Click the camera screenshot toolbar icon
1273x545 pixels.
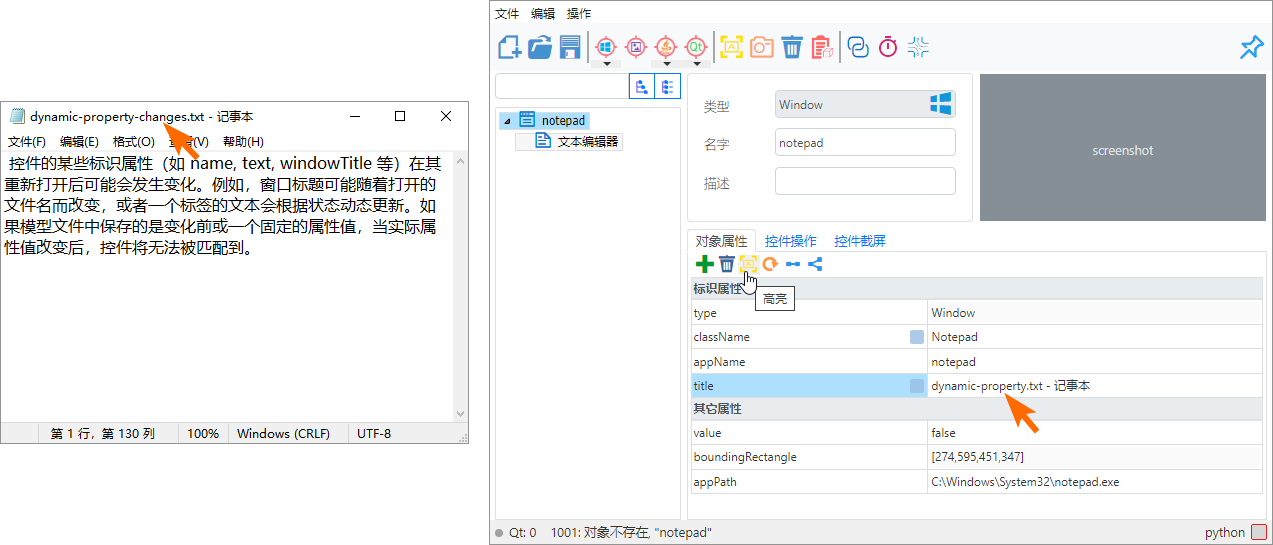762,47
